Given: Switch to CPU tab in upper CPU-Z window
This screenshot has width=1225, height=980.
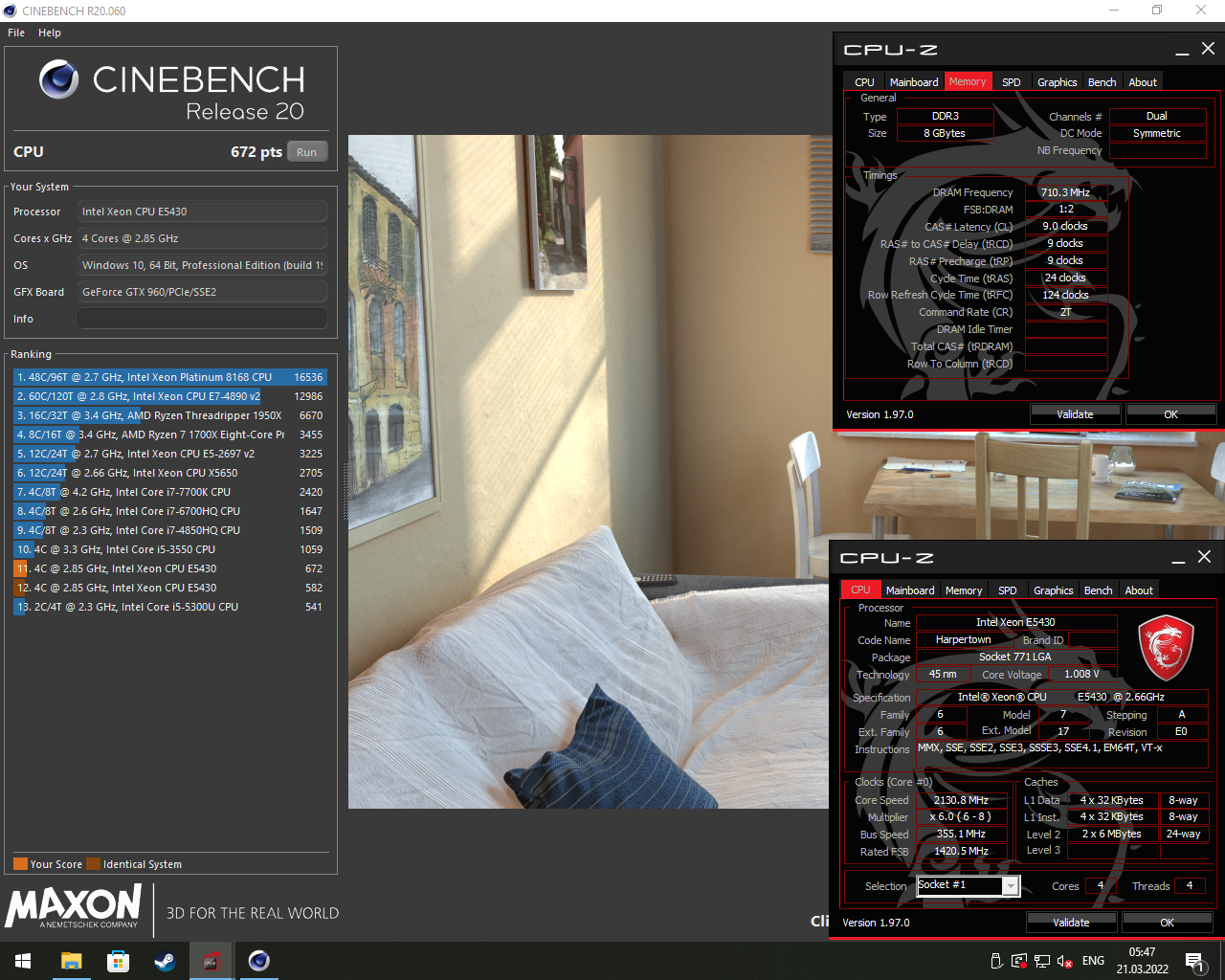Looking at the screenshot, I should pyautogui.click(x=864, y=82).
